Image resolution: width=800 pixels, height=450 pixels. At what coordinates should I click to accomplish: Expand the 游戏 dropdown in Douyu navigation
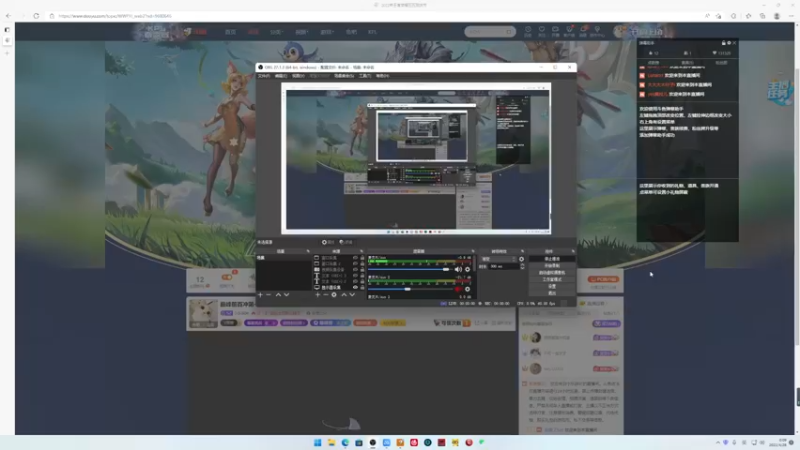click(327, 32)
